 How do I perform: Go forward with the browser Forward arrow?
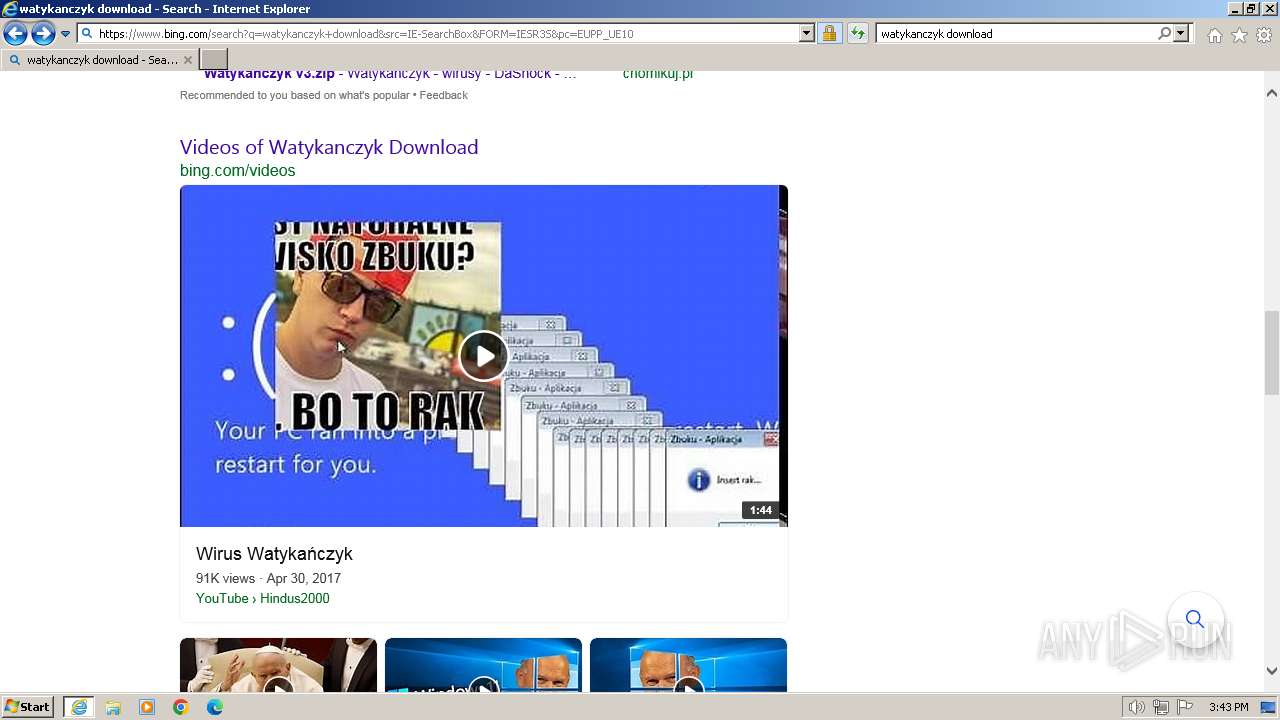43,34
